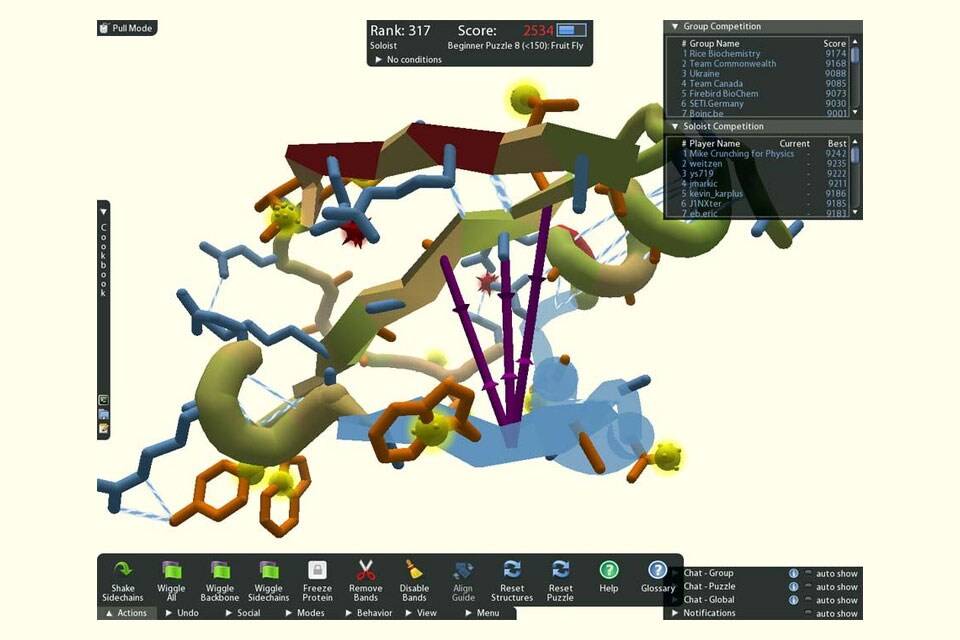This screenshot has height=640, width=960.
Task: Click the Pull Mode label
Action: click(132, 28)
